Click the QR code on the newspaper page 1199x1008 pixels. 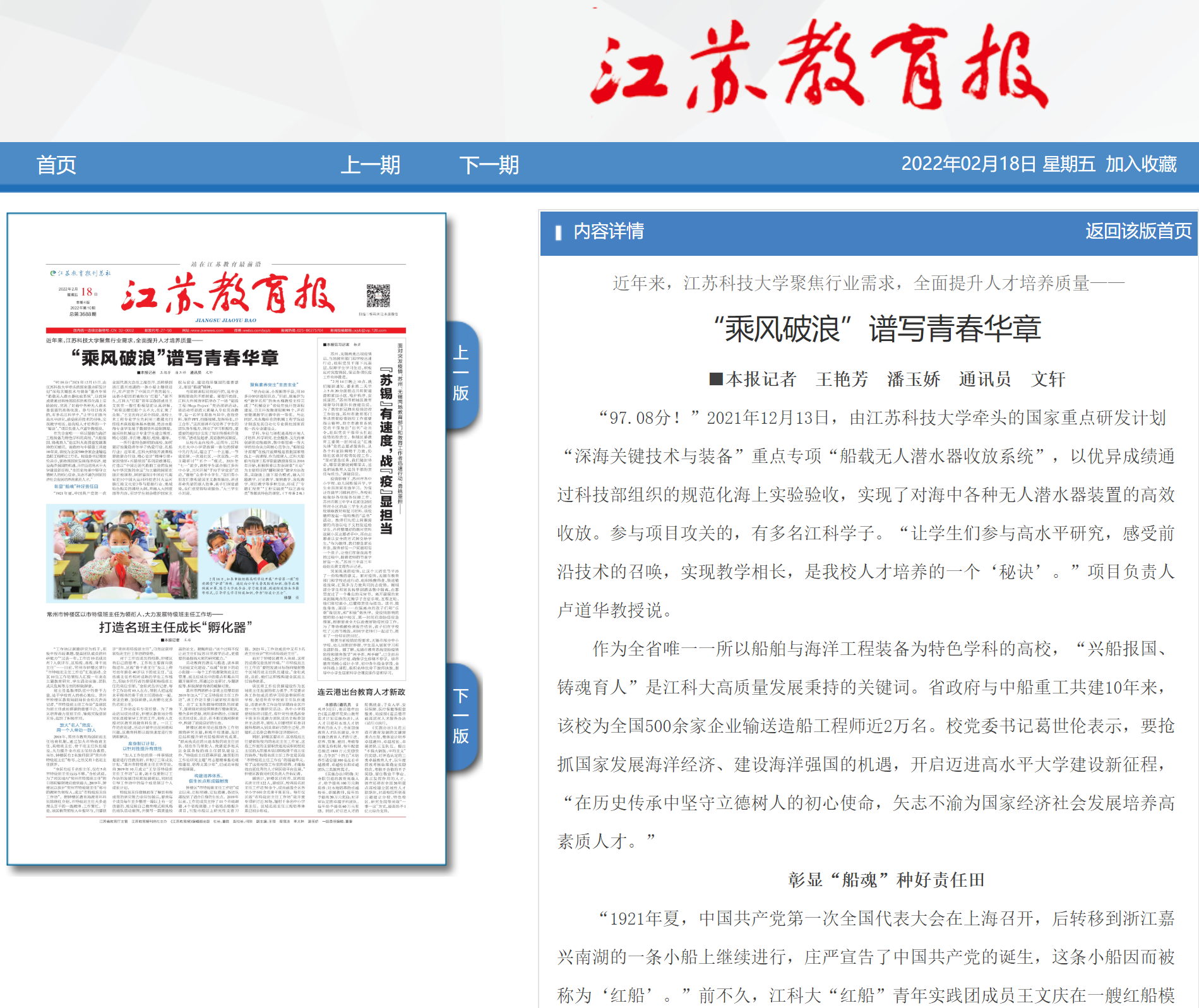pos(378,296)
